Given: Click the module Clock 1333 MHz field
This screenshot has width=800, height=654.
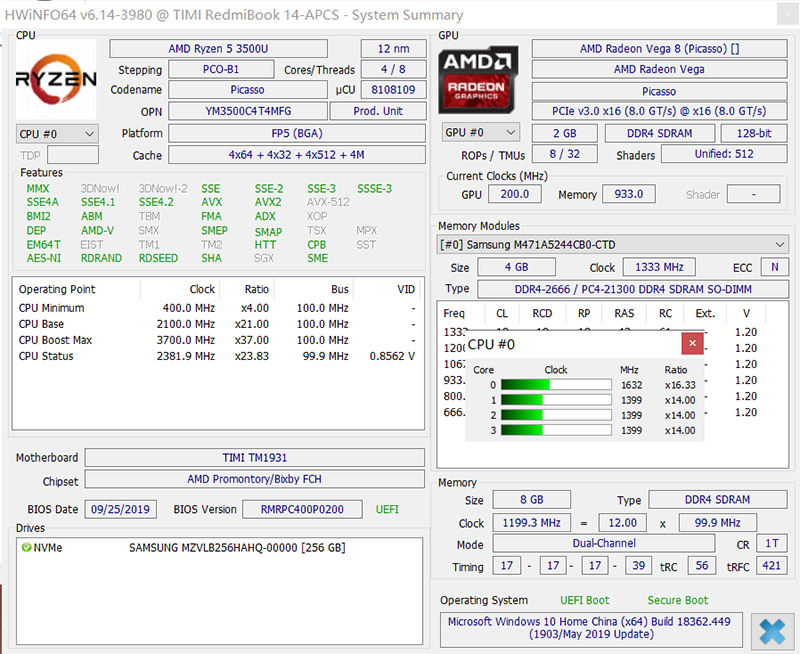Looking at the screenshot, I should 659,267.
